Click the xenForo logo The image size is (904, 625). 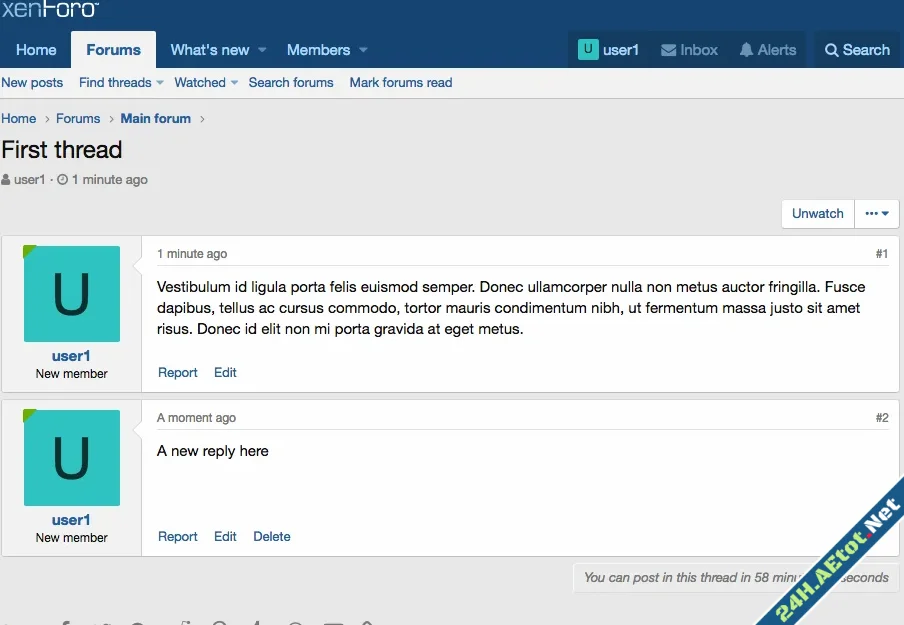point(50,9)
